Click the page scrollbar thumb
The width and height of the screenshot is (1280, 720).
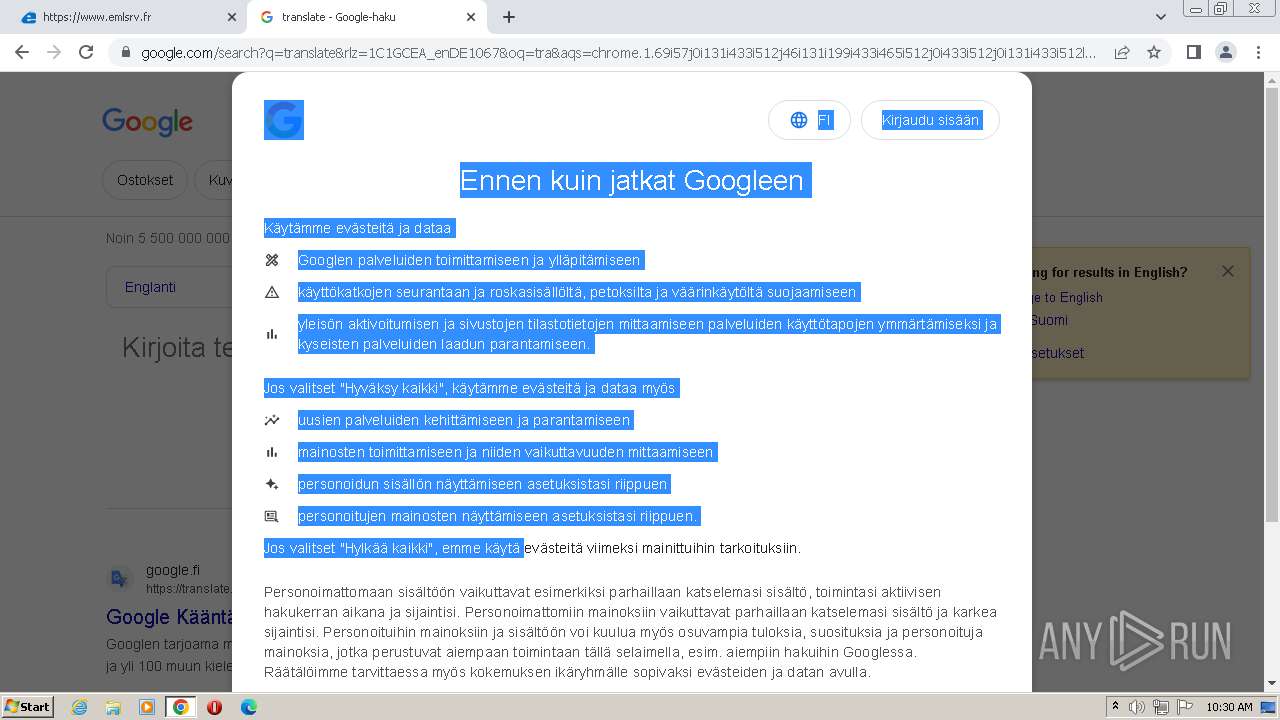[x=1271, y=305]
